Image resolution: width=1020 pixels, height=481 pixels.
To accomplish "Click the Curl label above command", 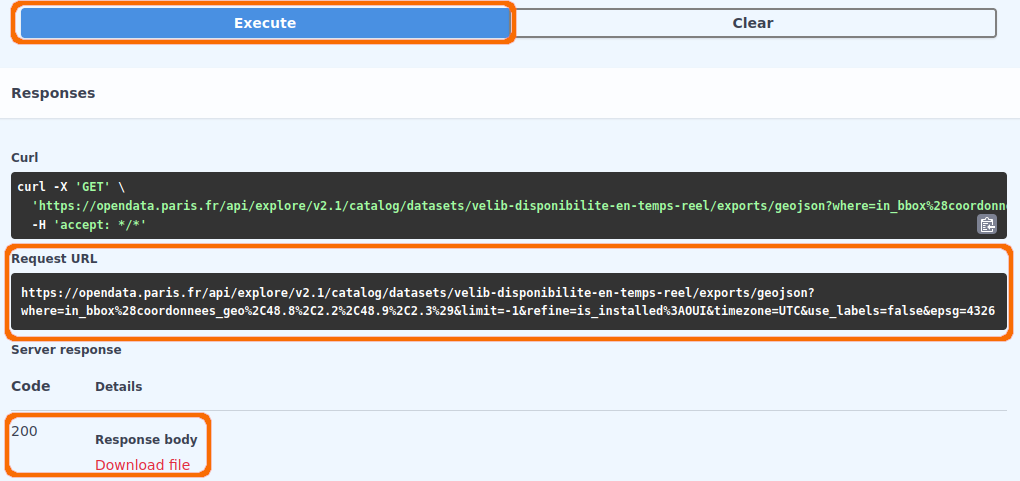I will 25,158.
